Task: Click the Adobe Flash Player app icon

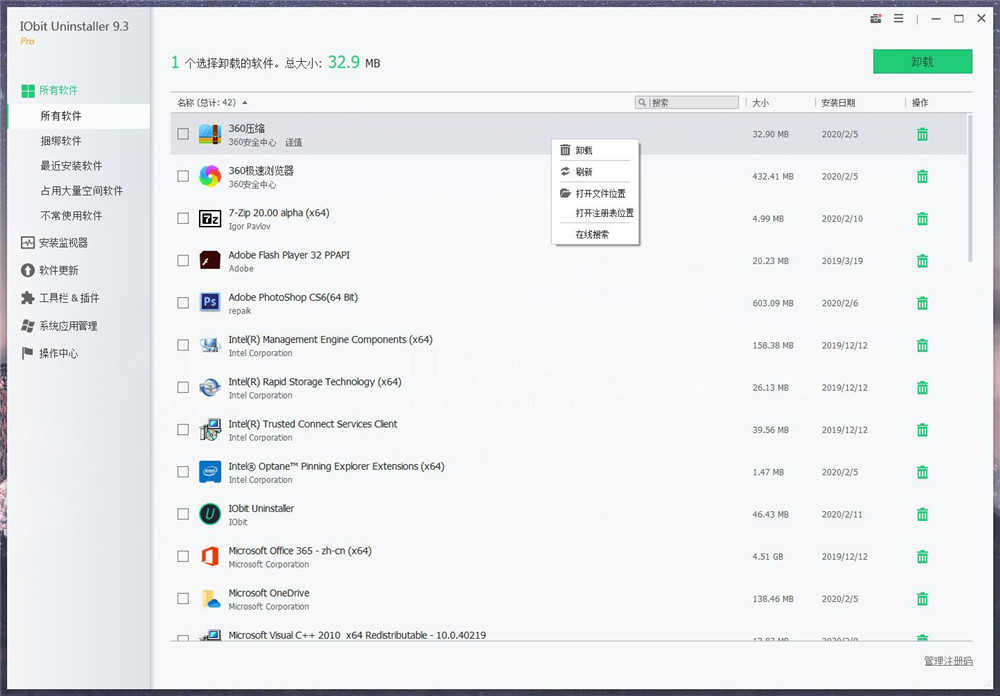Action: [x=210, y=260]
